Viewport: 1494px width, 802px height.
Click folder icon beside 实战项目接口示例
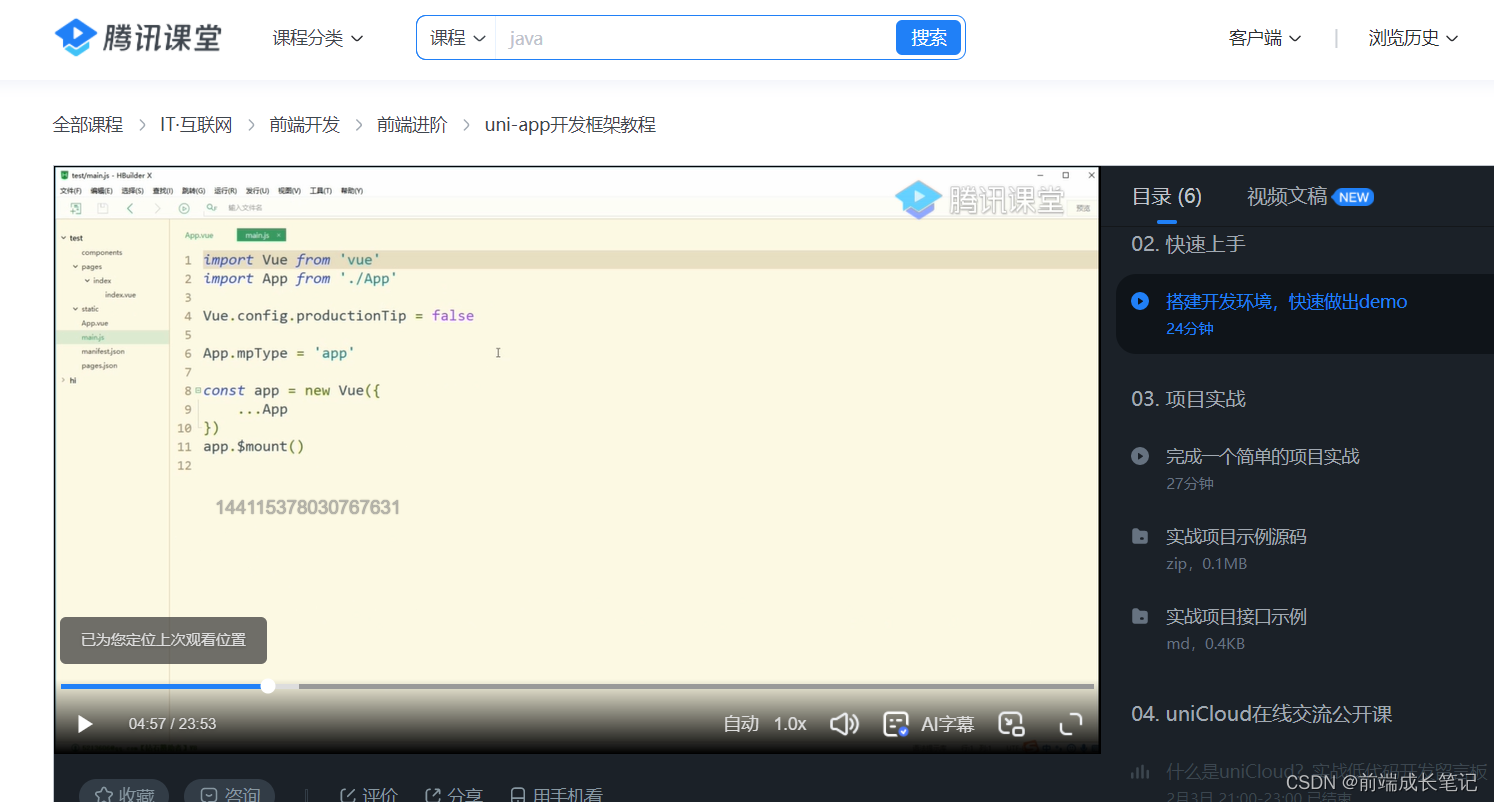click(1139, 616)
